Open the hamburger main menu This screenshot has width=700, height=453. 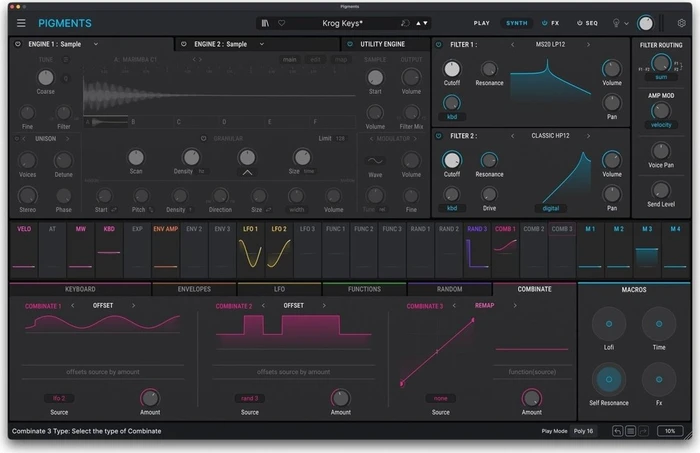[x=21, y=23]
